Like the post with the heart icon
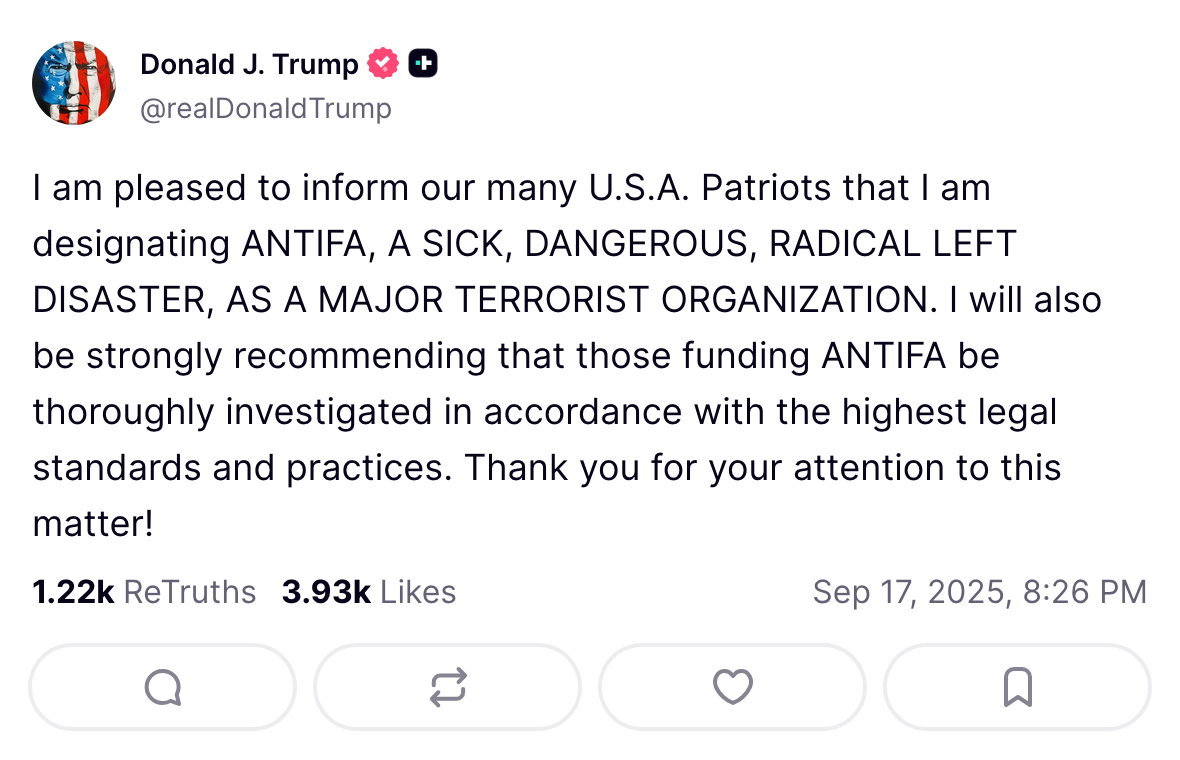Screen dimensions: 1180x760 [x=732, y=687]
